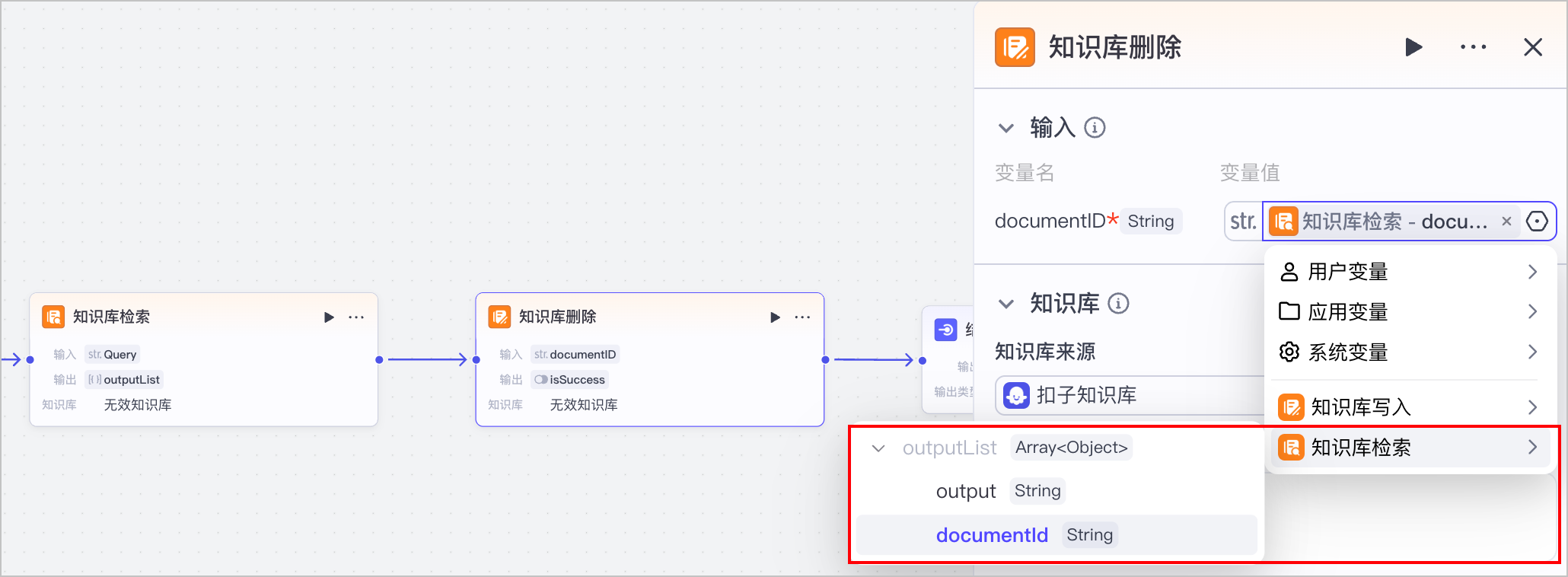Viewport: 1568px width, 577px height.
Task: Open the 系统变量 submenu
Action: (x=1409, y=352)
